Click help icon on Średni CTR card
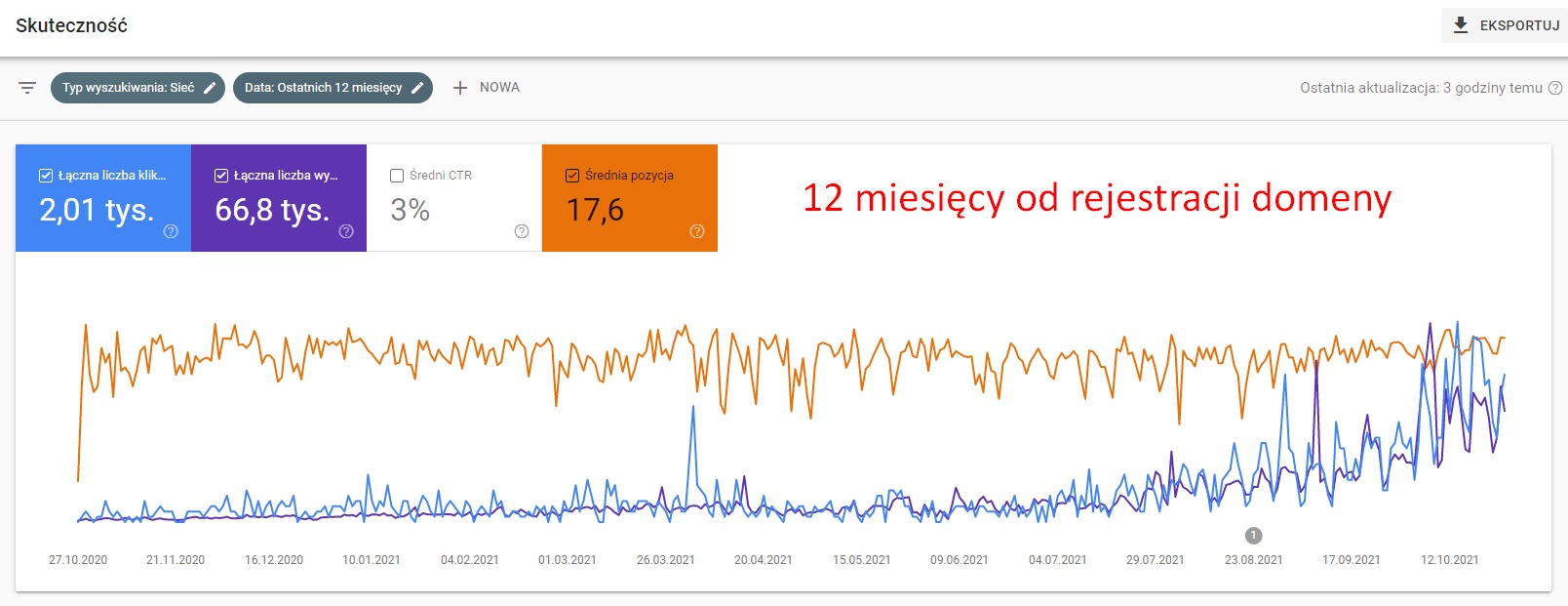 tap(522, 231)
